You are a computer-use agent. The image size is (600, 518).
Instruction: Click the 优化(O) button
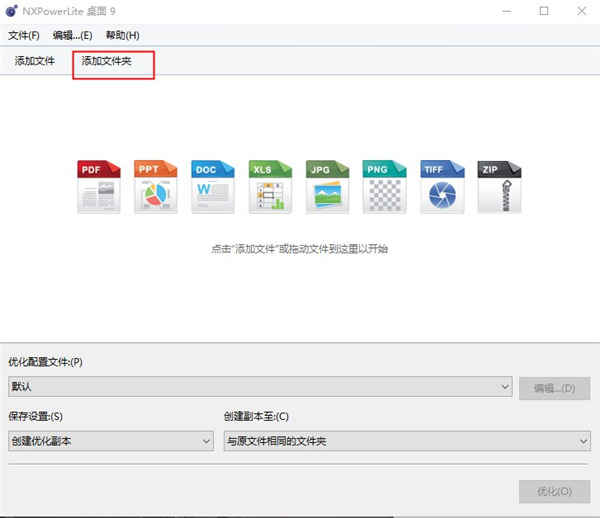tap(554, 491)
